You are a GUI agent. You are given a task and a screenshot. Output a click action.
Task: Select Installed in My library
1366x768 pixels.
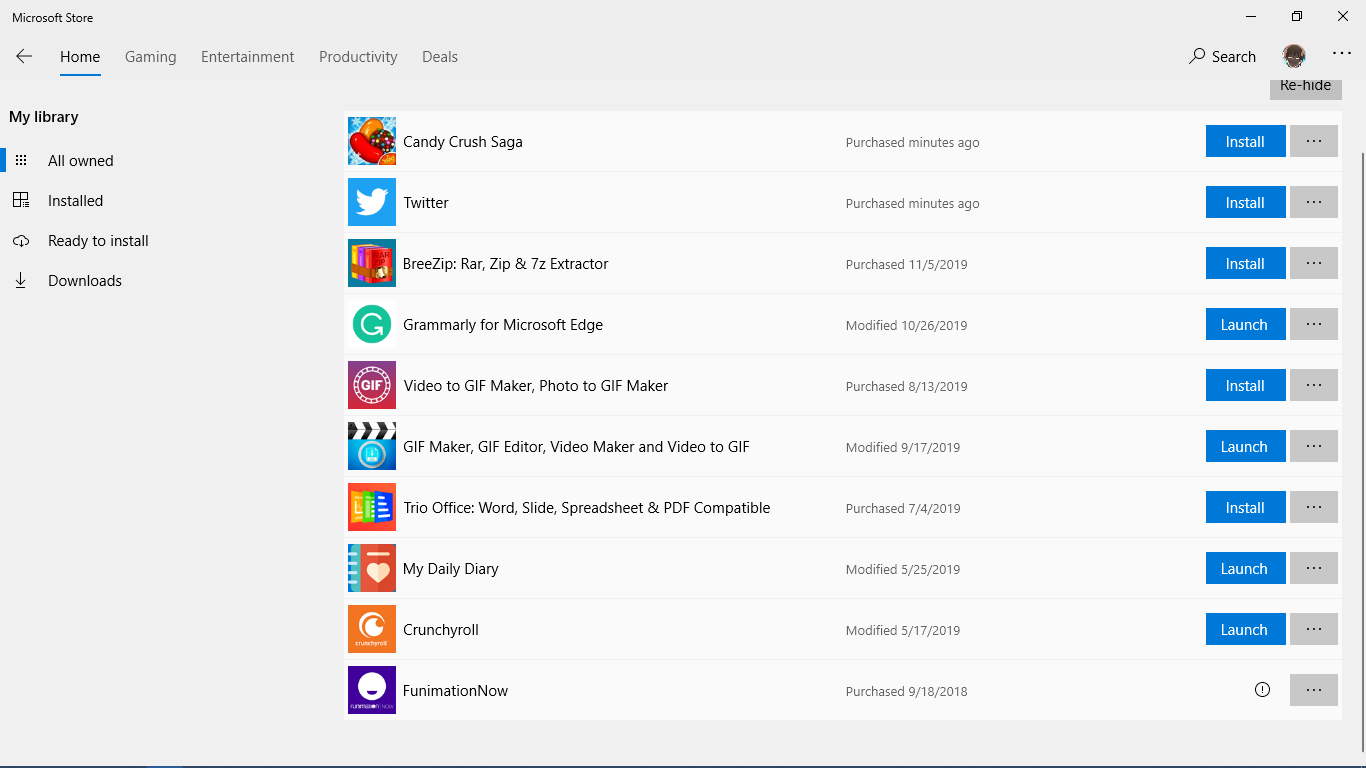[76, 200]
